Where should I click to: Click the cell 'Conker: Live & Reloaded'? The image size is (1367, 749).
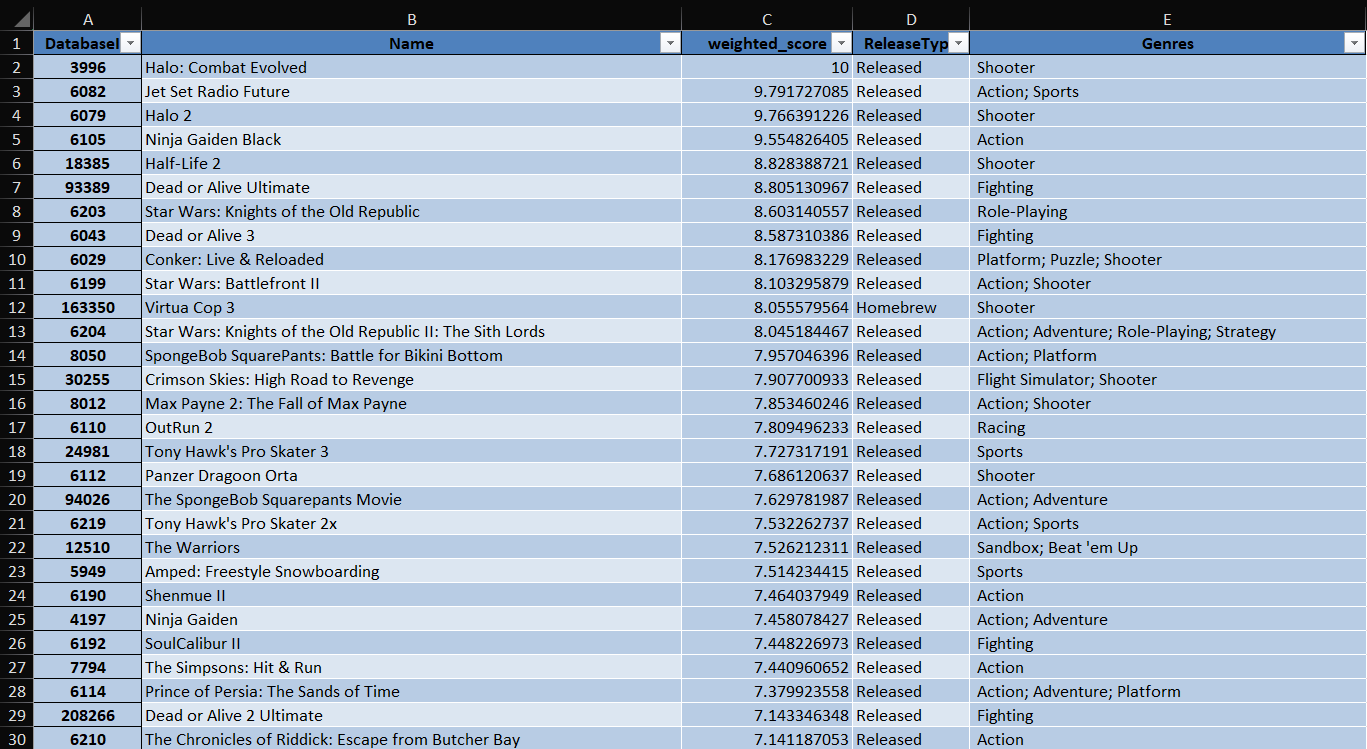click(x=412, y=259)
